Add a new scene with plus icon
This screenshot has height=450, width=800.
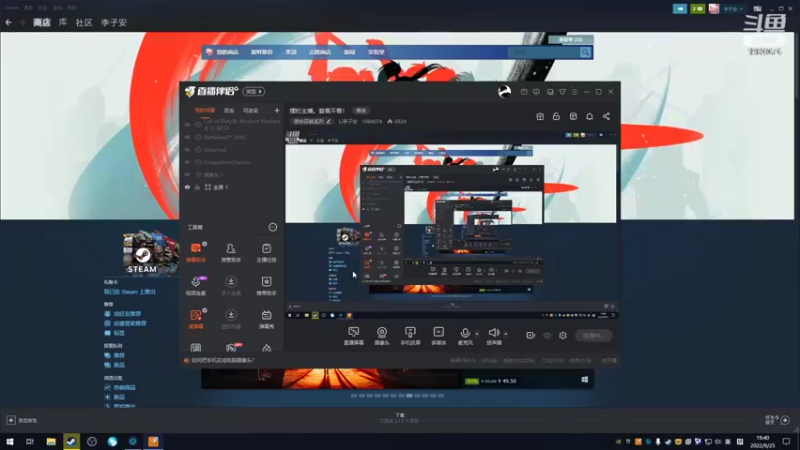[x=277, y=110]
